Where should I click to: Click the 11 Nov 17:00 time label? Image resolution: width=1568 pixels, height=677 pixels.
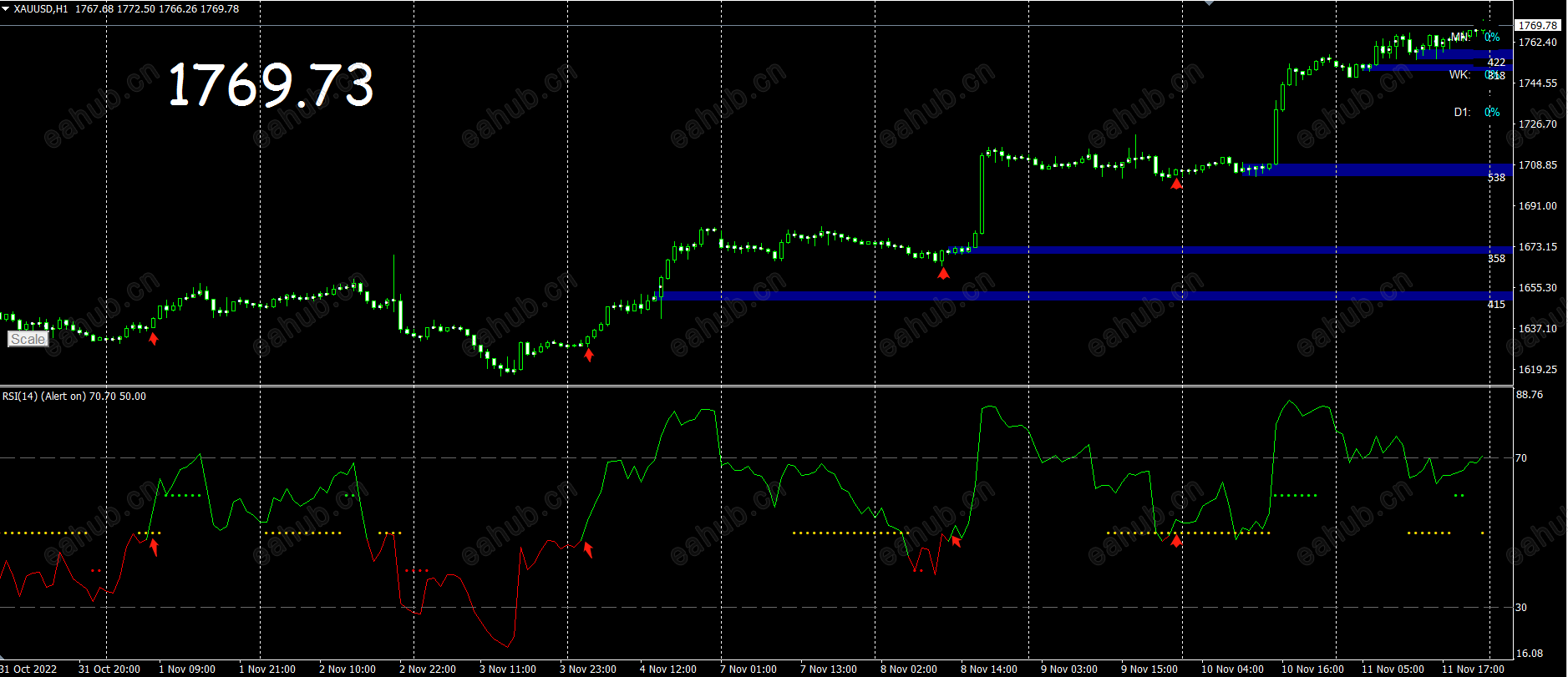pyautogui.click(x=1474, y=669)
